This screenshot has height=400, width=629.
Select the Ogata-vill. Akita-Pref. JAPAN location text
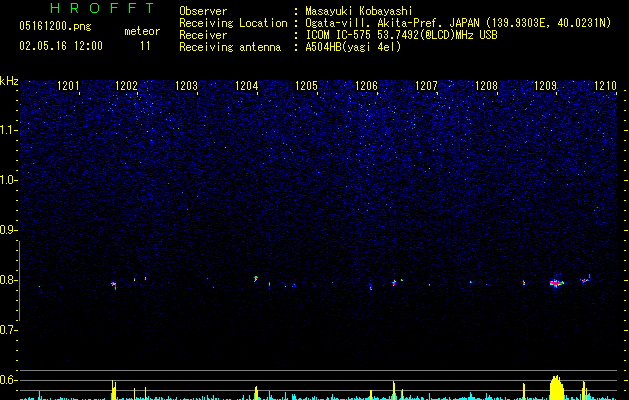(458, 23)
